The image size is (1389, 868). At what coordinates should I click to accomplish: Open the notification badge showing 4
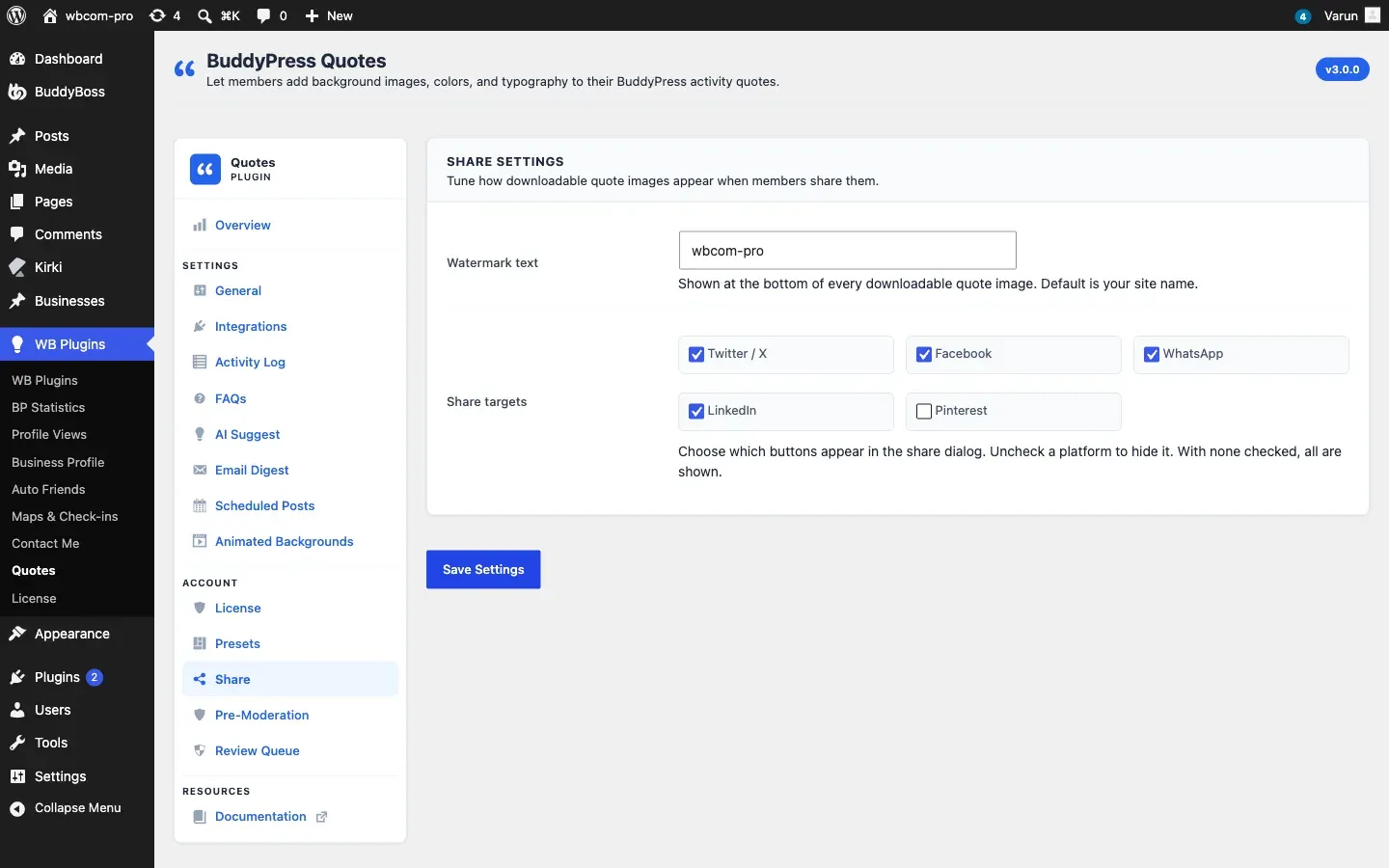click(x=1303, y=16)
